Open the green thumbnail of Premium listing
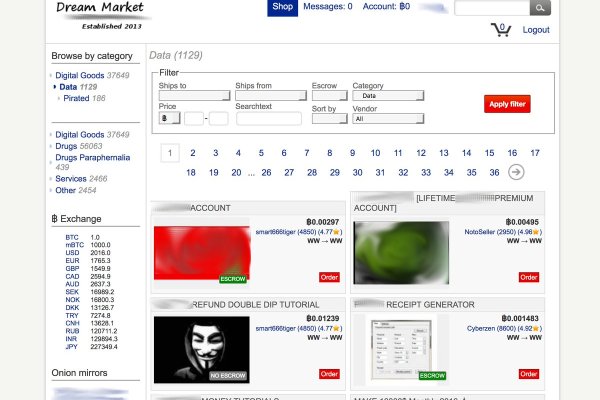This screenshot has width=600, height=400. coord(401,253)
